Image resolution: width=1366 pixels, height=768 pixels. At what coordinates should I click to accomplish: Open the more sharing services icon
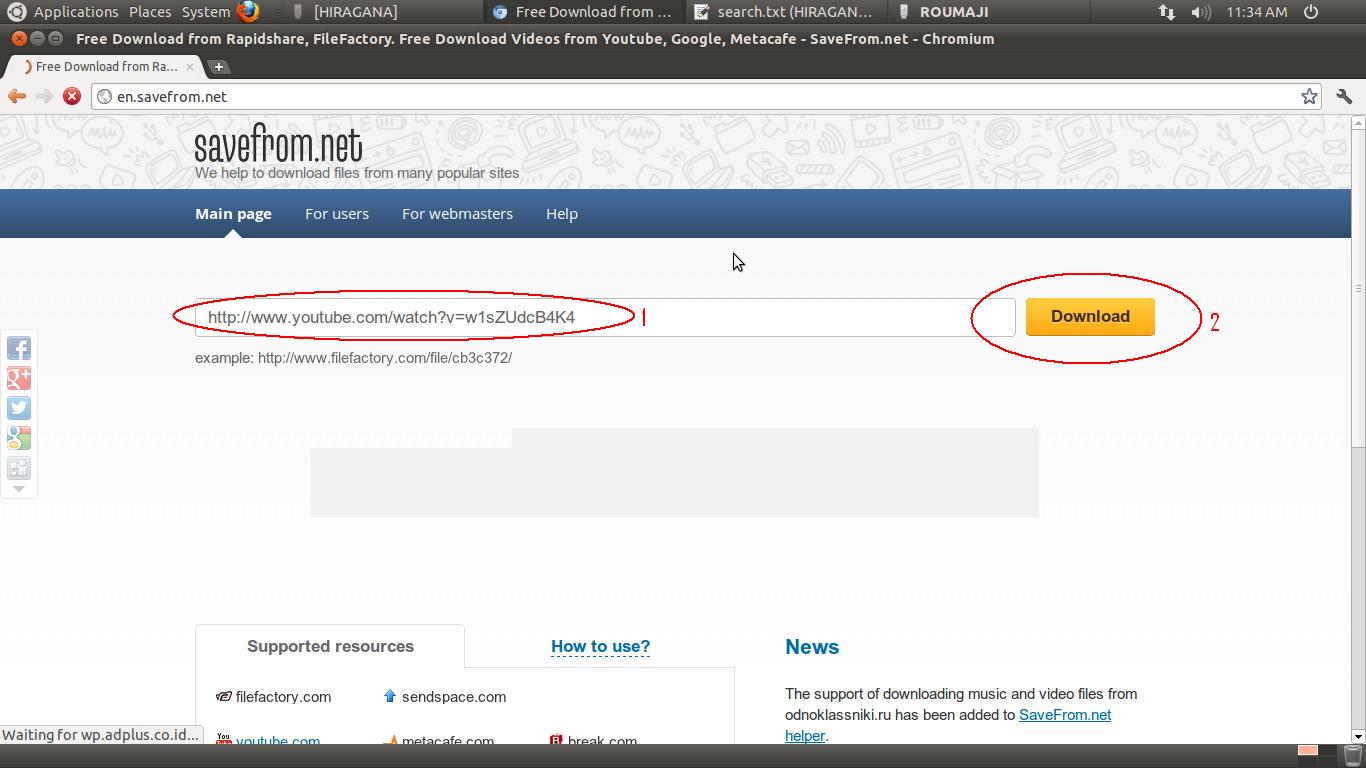18,468
